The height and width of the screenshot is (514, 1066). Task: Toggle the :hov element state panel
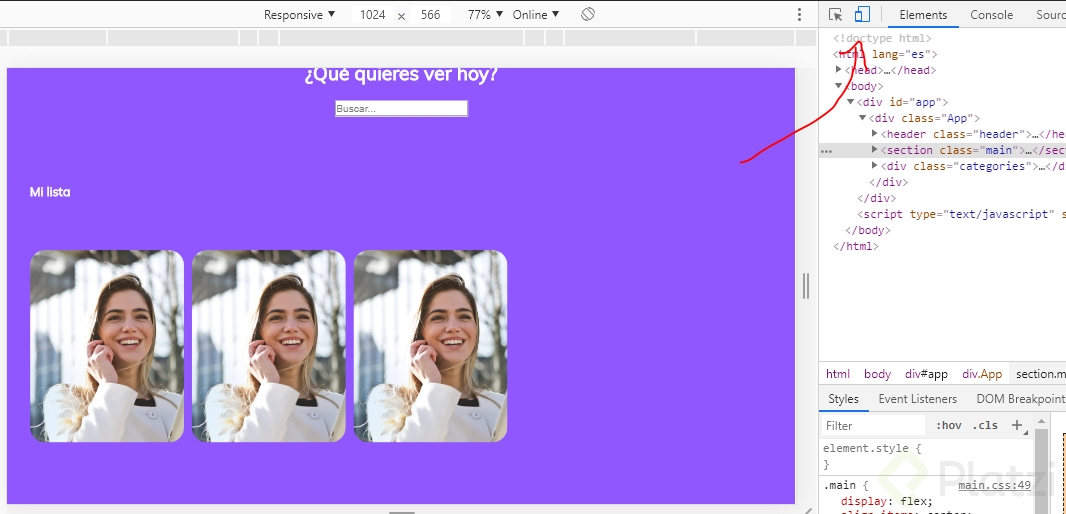pos(948,425)
